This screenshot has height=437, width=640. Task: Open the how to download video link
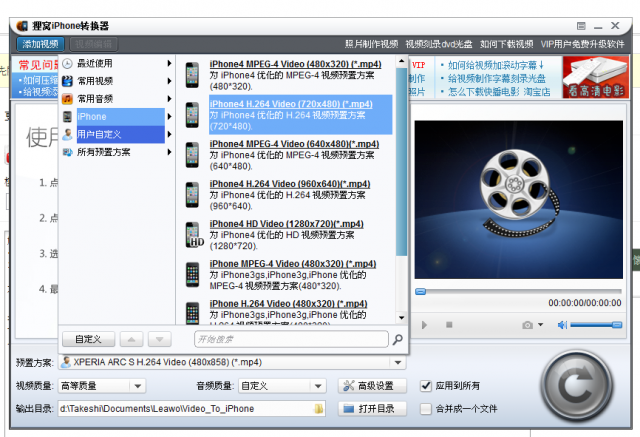click(x=507, y=44)
